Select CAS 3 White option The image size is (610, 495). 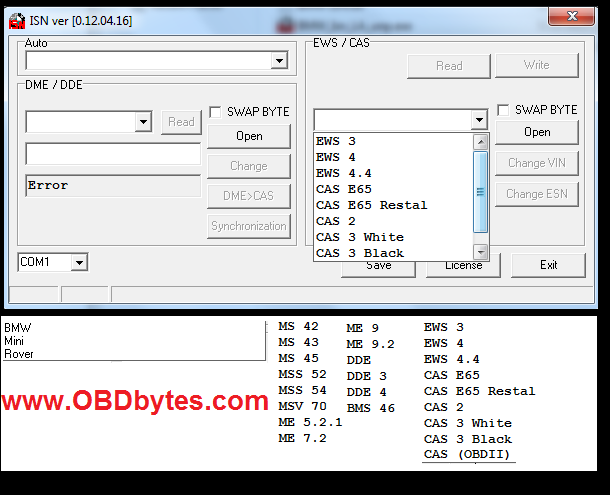coord(359,237)
